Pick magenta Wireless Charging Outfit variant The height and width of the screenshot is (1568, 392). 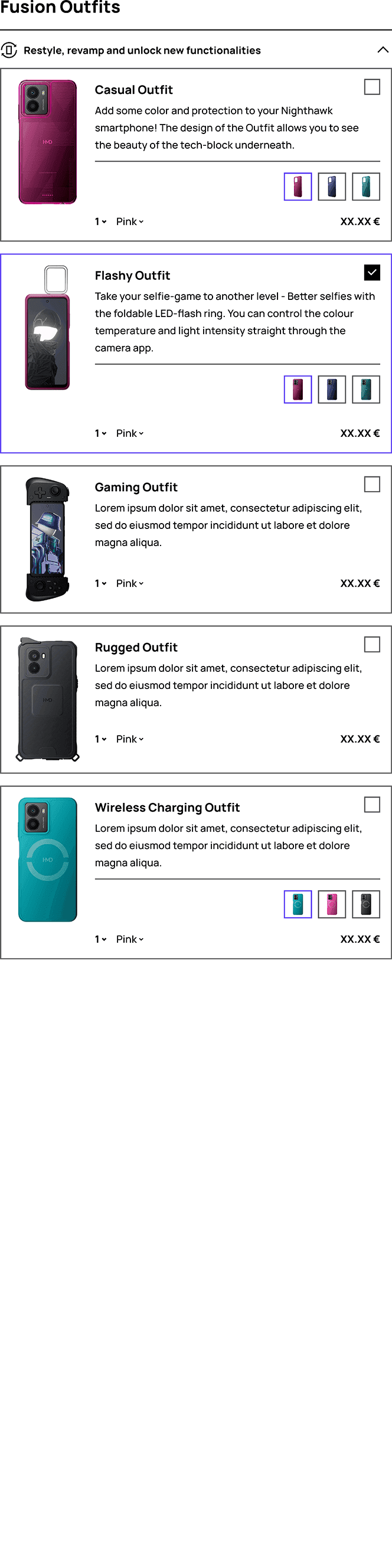click(332, 904)
